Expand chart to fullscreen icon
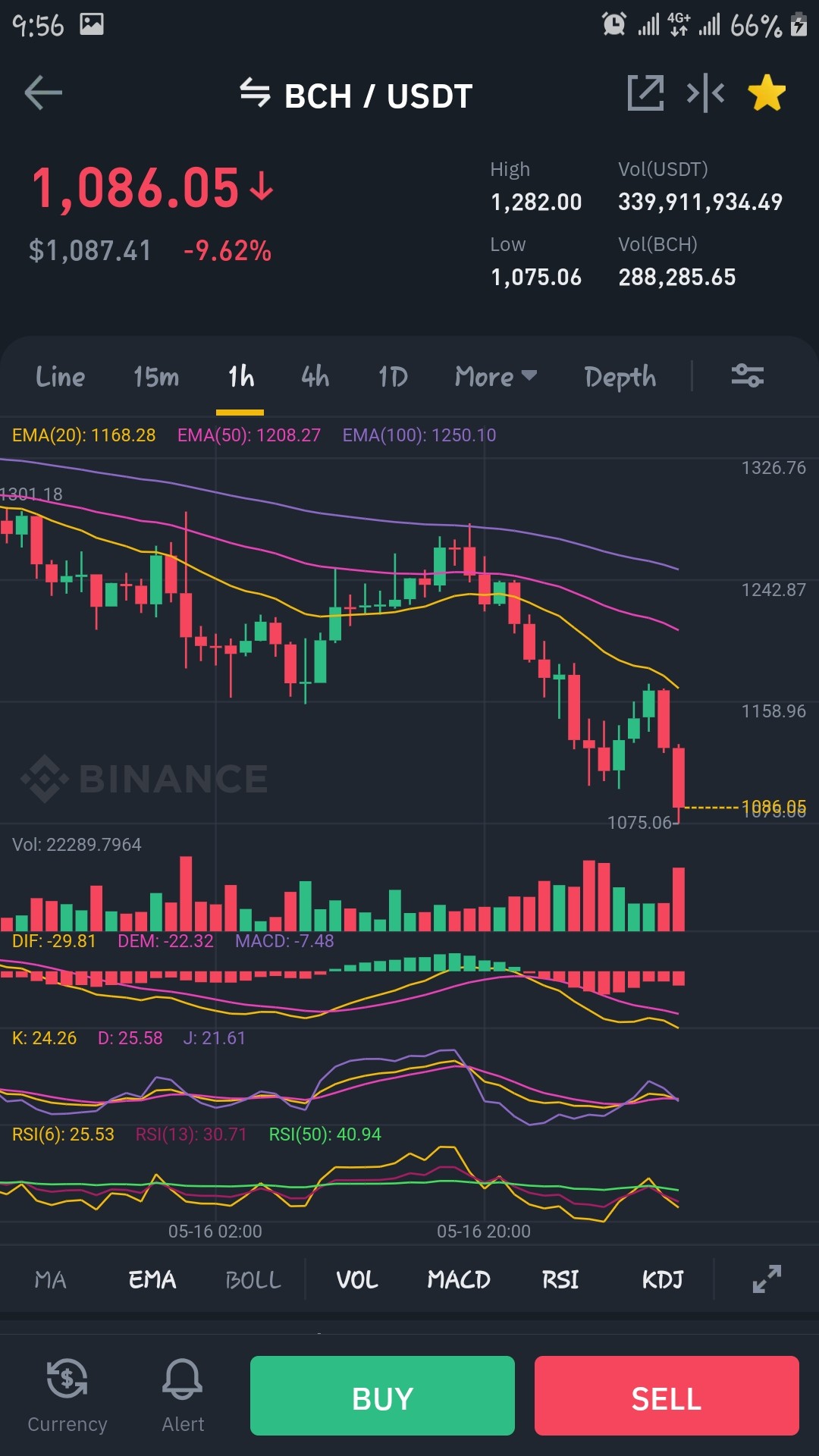Screen dimensions: 819x1456 click(x=767, y=1279)
